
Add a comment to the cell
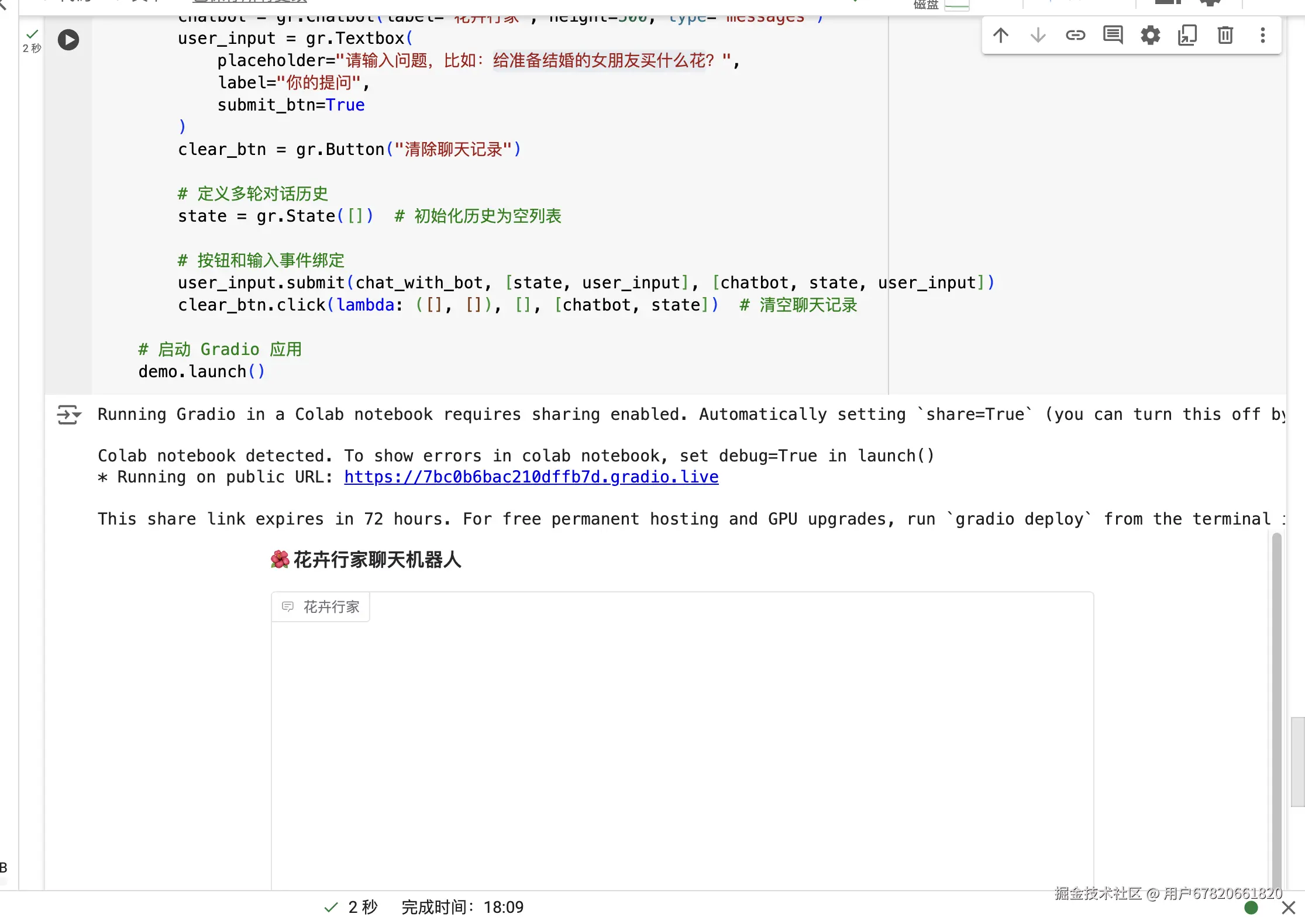(1113, 36)
